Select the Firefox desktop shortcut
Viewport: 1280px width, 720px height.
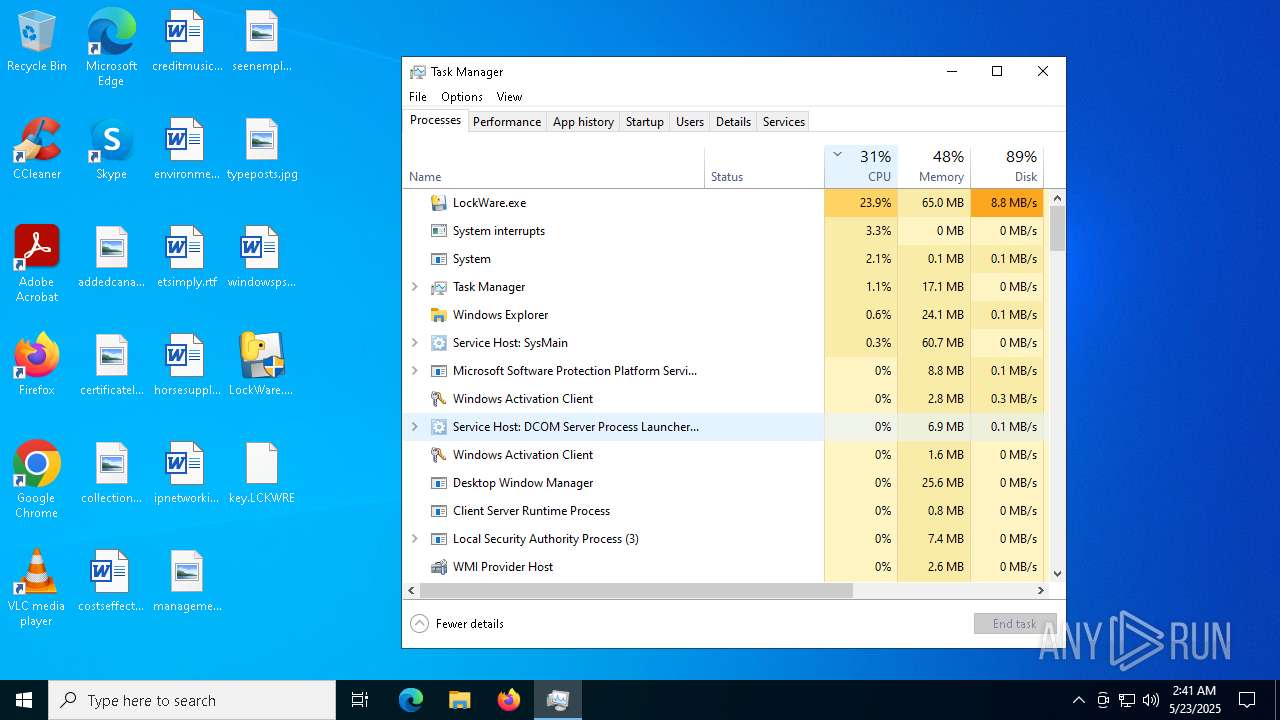pos(37,365)
